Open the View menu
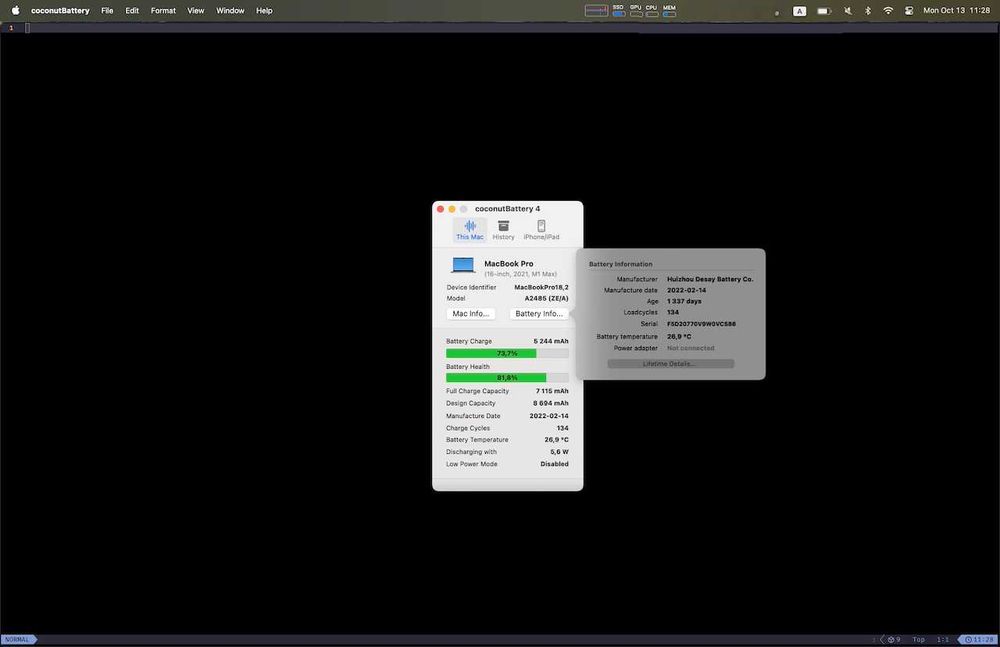Screen dimensions: 1000x647 click(196, 10)
